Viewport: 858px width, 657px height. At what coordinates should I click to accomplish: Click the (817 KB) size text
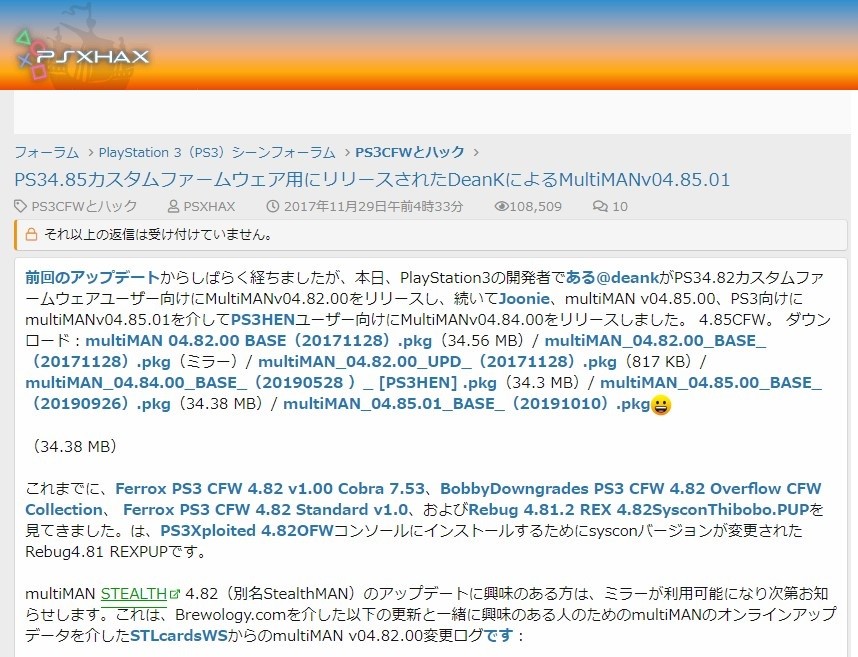(657, 362)
